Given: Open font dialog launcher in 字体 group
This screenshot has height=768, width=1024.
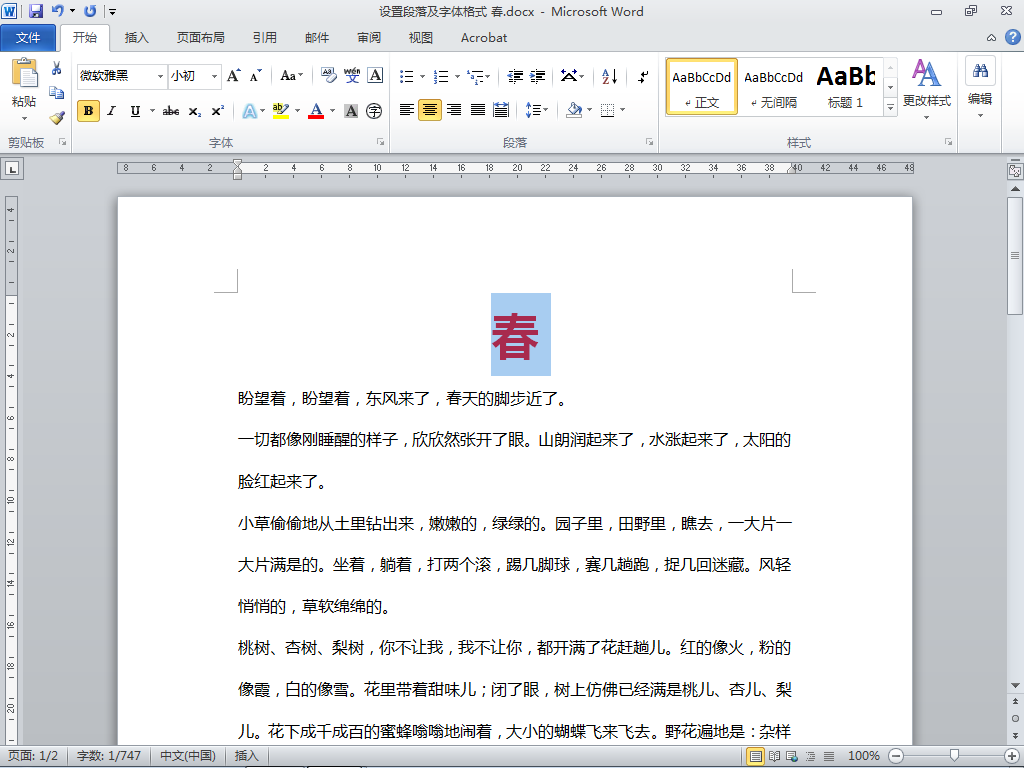Looking at the screenshot, I should 380,142.
